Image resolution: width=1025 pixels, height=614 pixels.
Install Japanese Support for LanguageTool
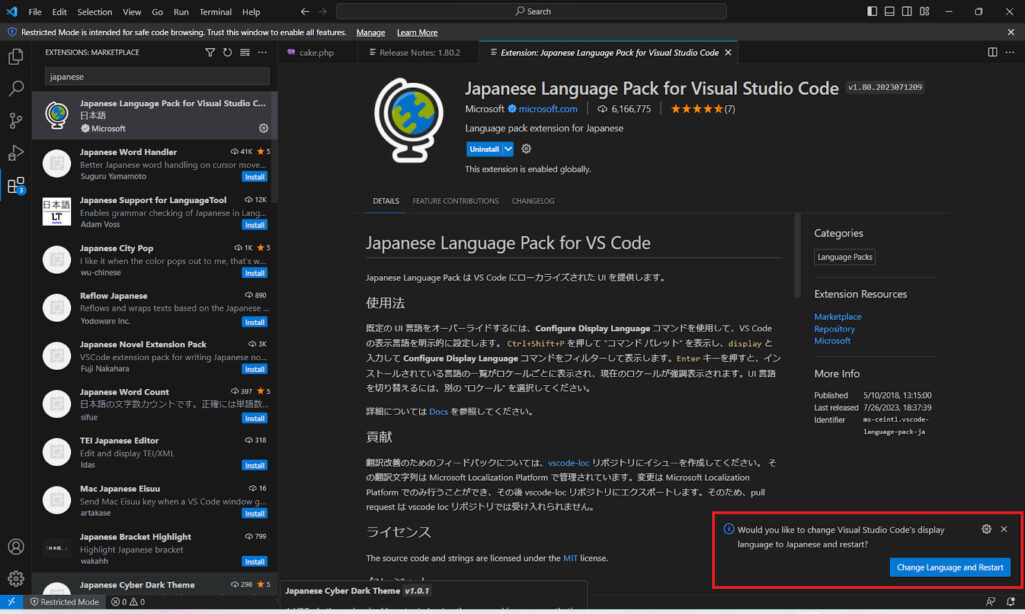tap(254, 225)
